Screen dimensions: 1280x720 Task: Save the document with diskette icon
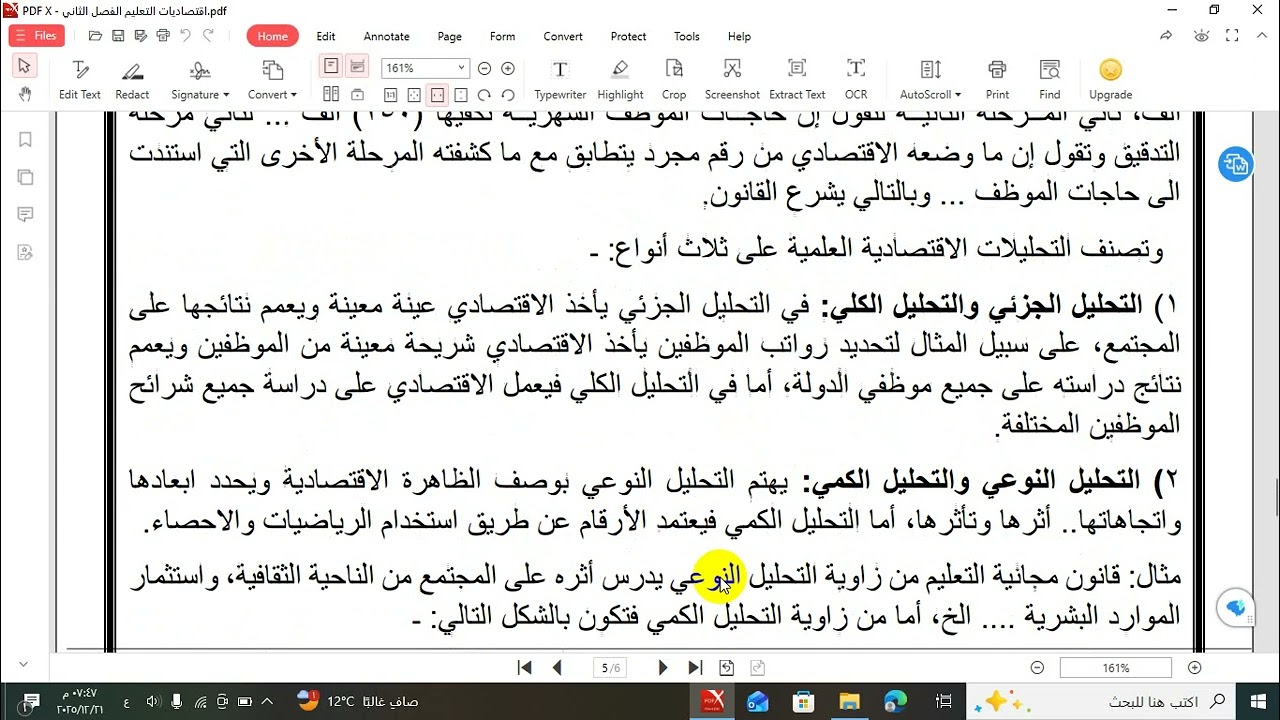pyautogui.click(x=118, y=36)
